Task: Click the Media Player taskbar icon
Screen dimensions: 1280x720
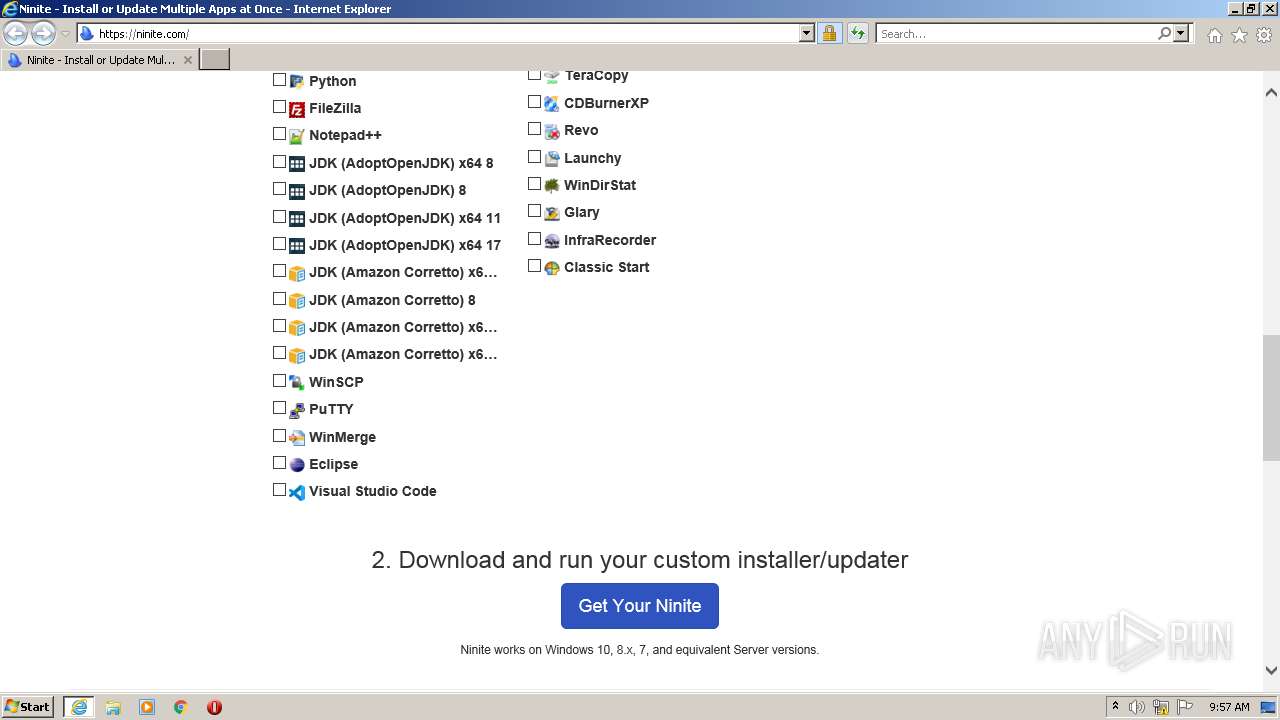Action: (147, 707)
